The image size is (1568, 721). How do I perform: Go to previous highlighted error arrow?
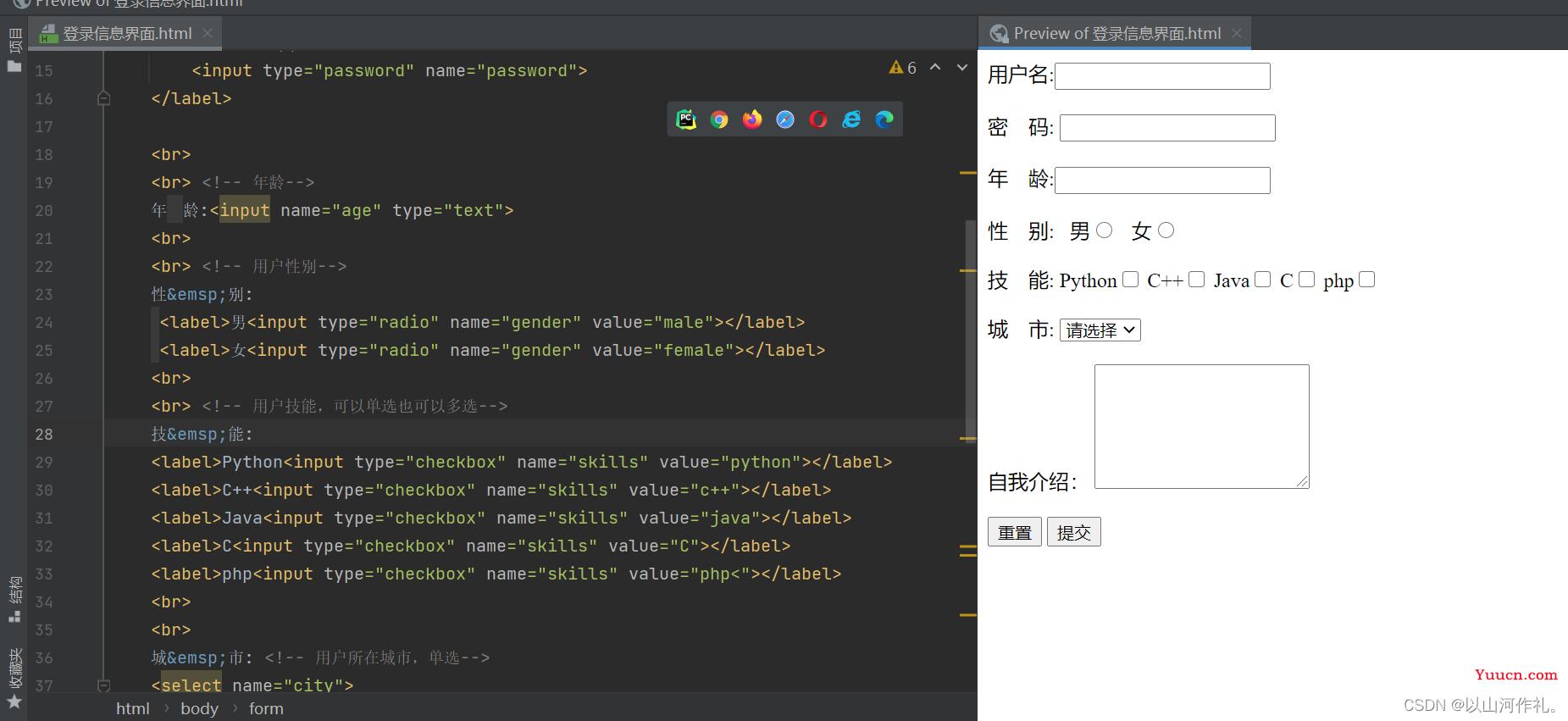pos(935,67)
